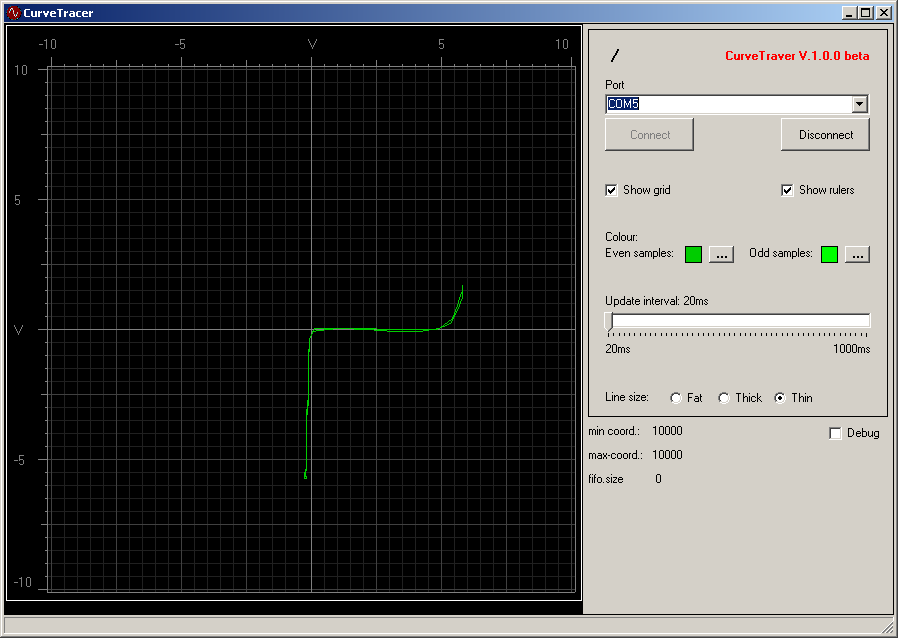Select Fat line size
Viewport: 898px width, 639px height.
point(676,398)
